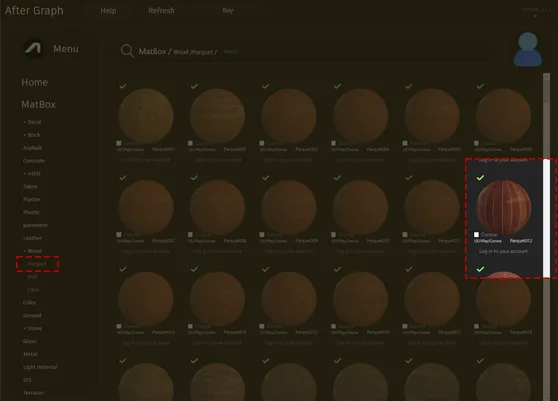Image resolution: width=558 pixels, height=401 pixels.
Task: Click the green checkmark above Parquet004
Action: 337,86
